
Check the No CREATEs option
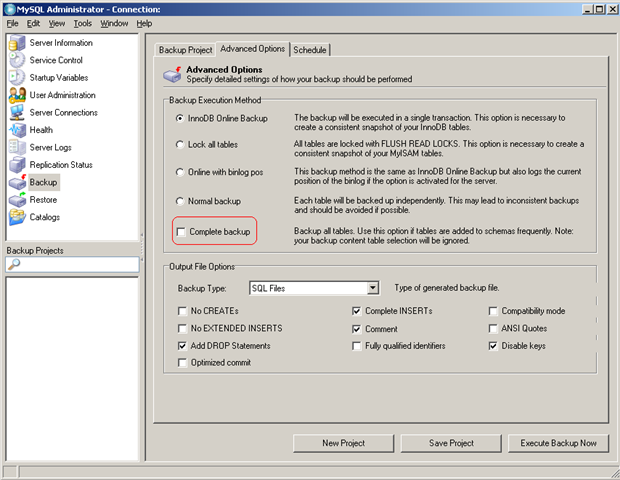point(182,311)
